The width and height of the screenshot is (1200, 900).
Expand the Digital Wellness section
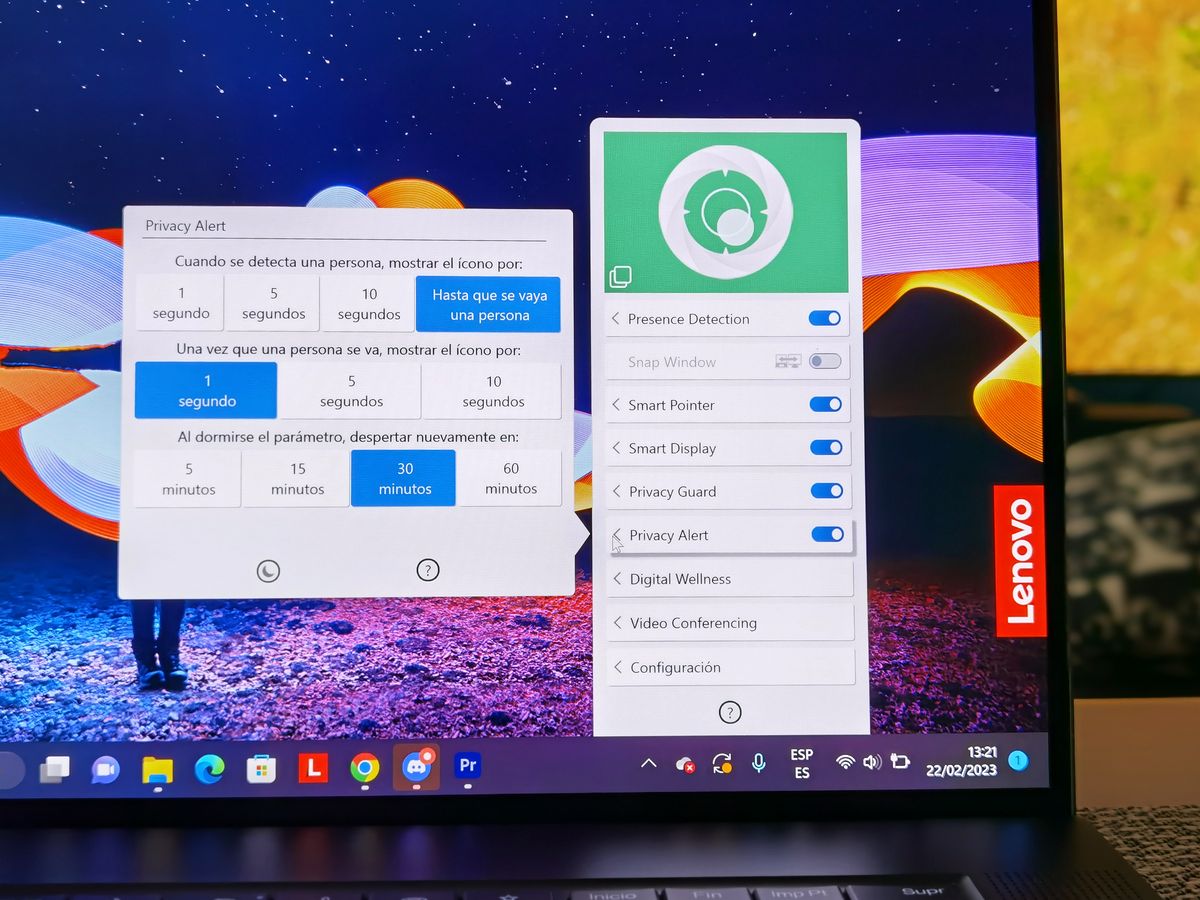(x=730, y=579)
